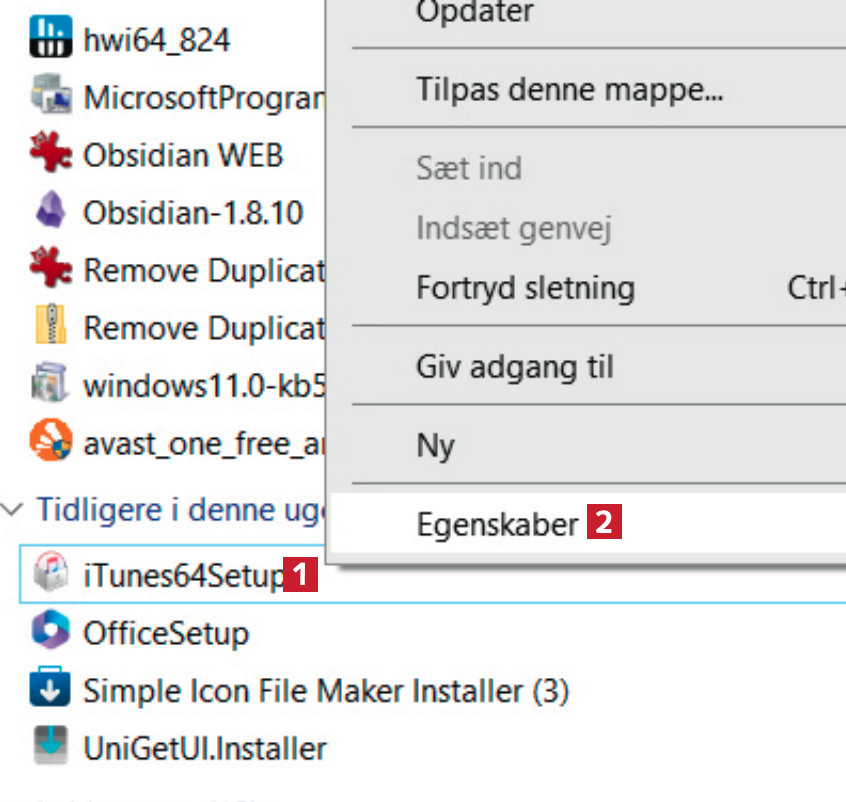Collapse the 'Tidligere i denne uge' group chevron
This screenshot has height=802, width=846.
(x=14, y=510)
